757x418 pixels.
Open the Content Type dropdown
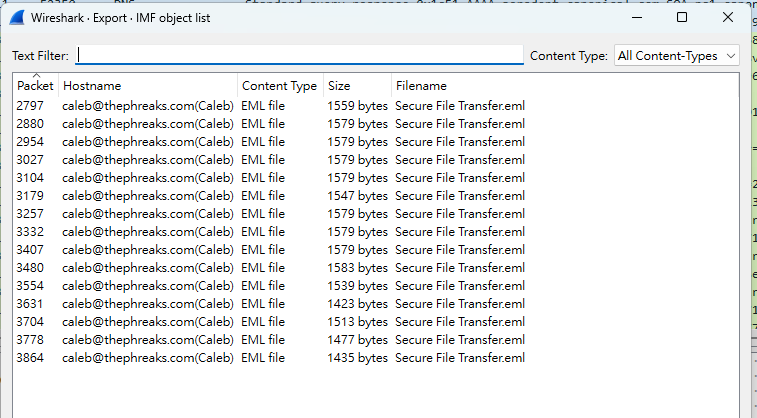tap(677, 56)
